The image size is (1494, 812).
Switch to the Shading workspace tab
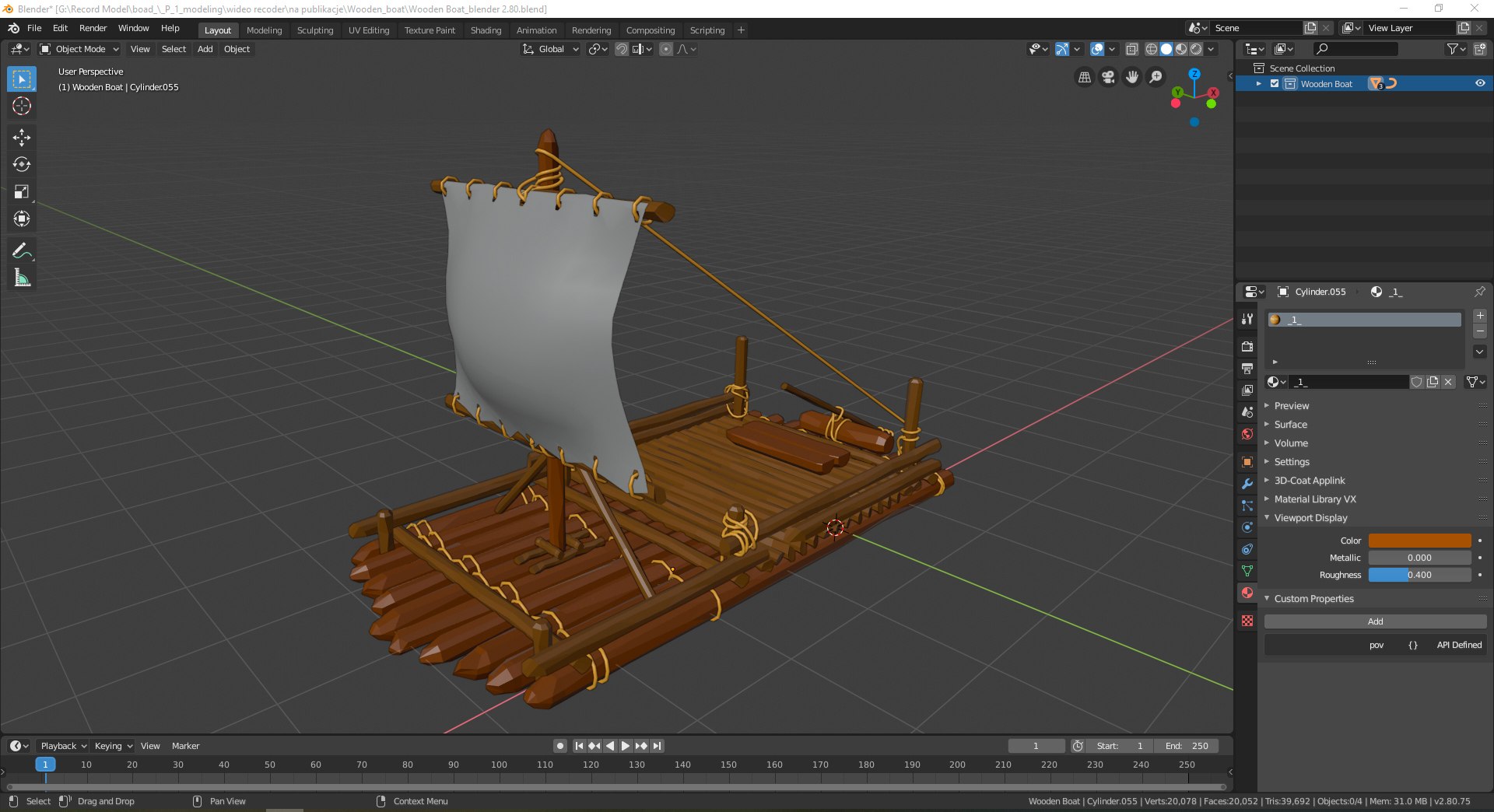pos(486,30)
